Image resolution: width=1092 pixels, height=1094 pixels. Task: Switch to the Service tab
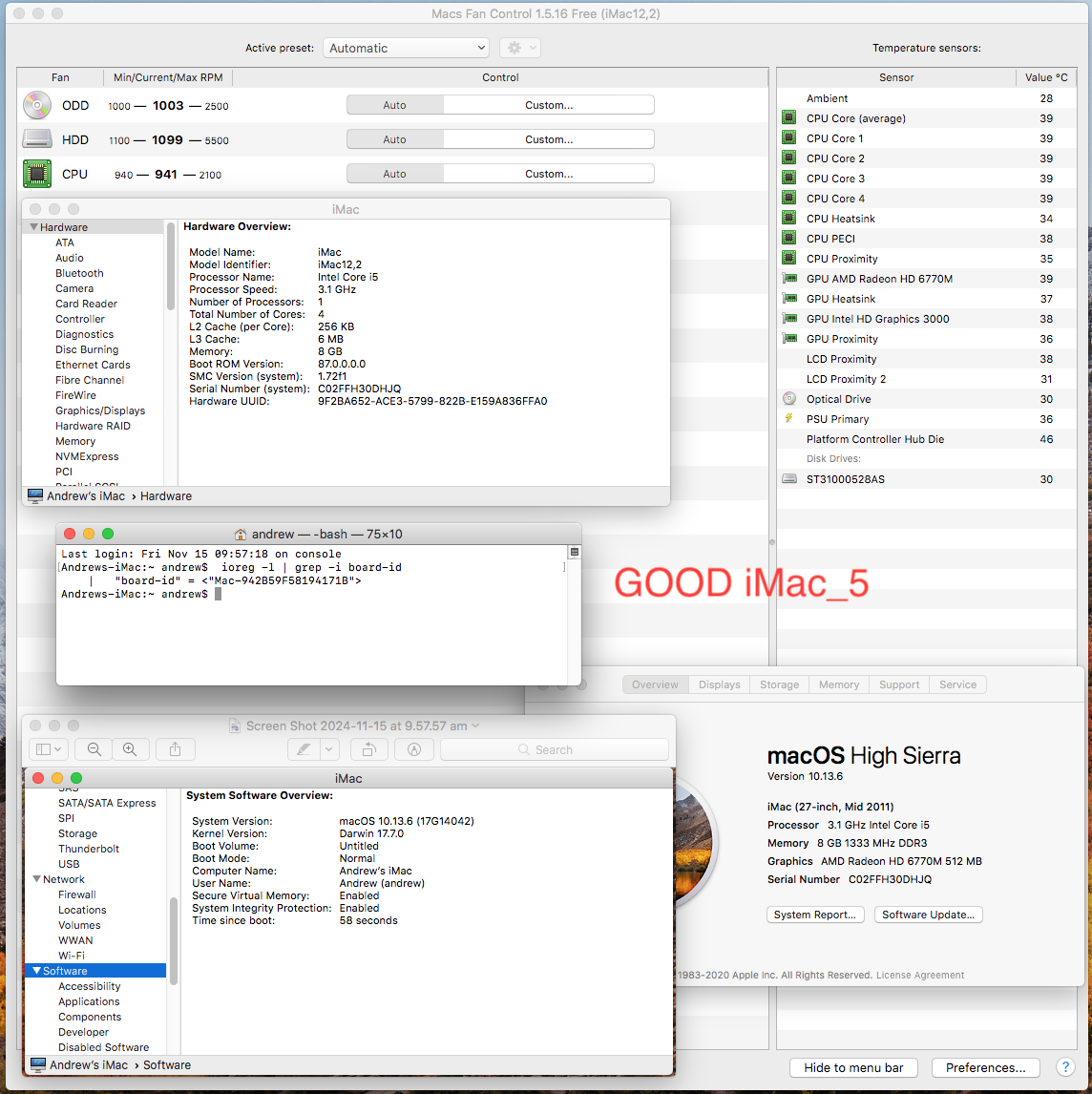[x=957, y=684]
